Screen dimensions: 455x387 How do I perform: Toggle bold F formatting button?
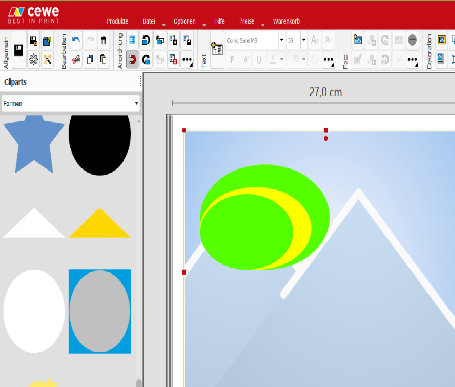(232, 60)
